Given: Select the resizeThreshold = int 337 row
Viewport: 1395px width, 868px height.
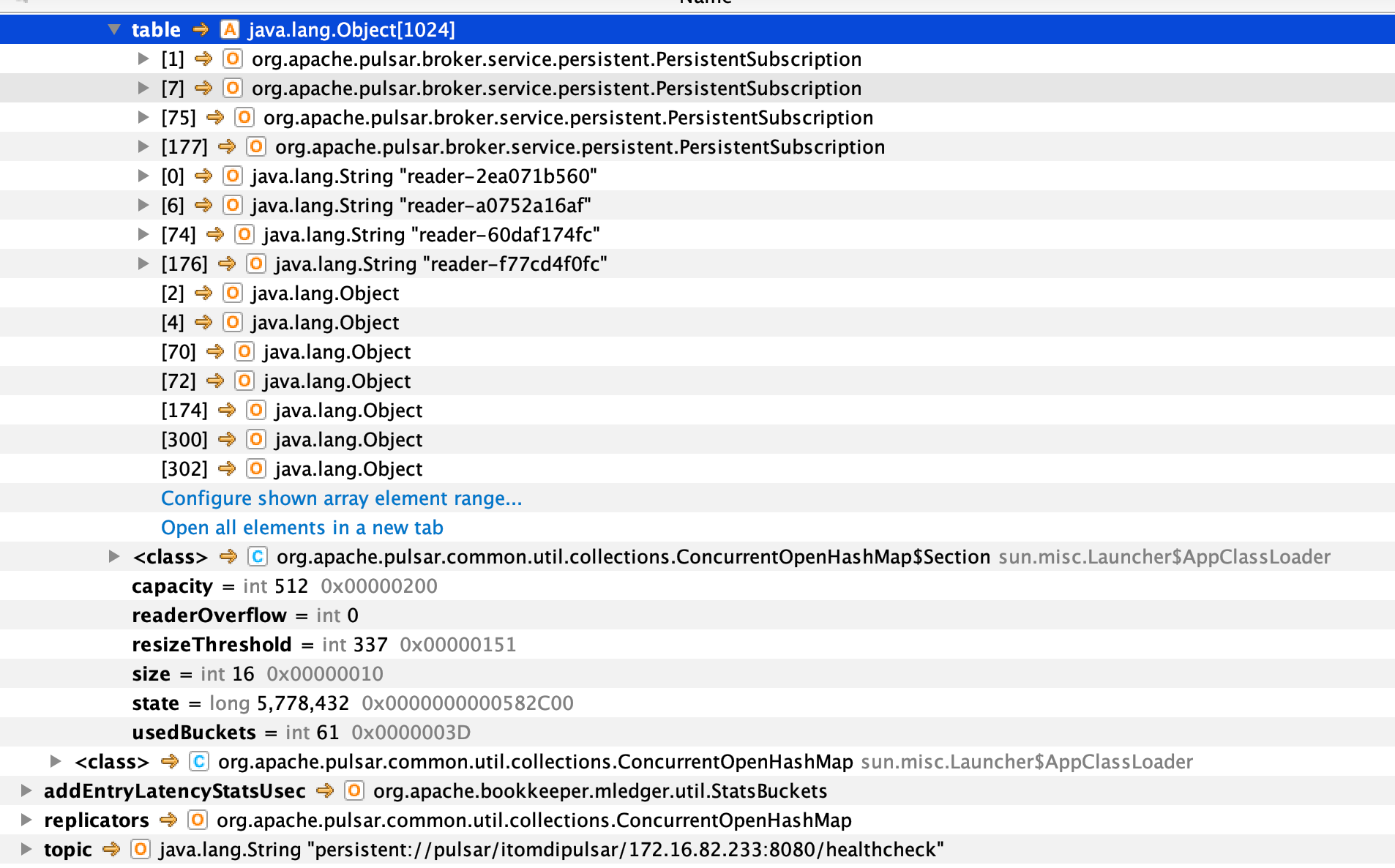Looking at the screenshot, I should (x=697, y=645).
